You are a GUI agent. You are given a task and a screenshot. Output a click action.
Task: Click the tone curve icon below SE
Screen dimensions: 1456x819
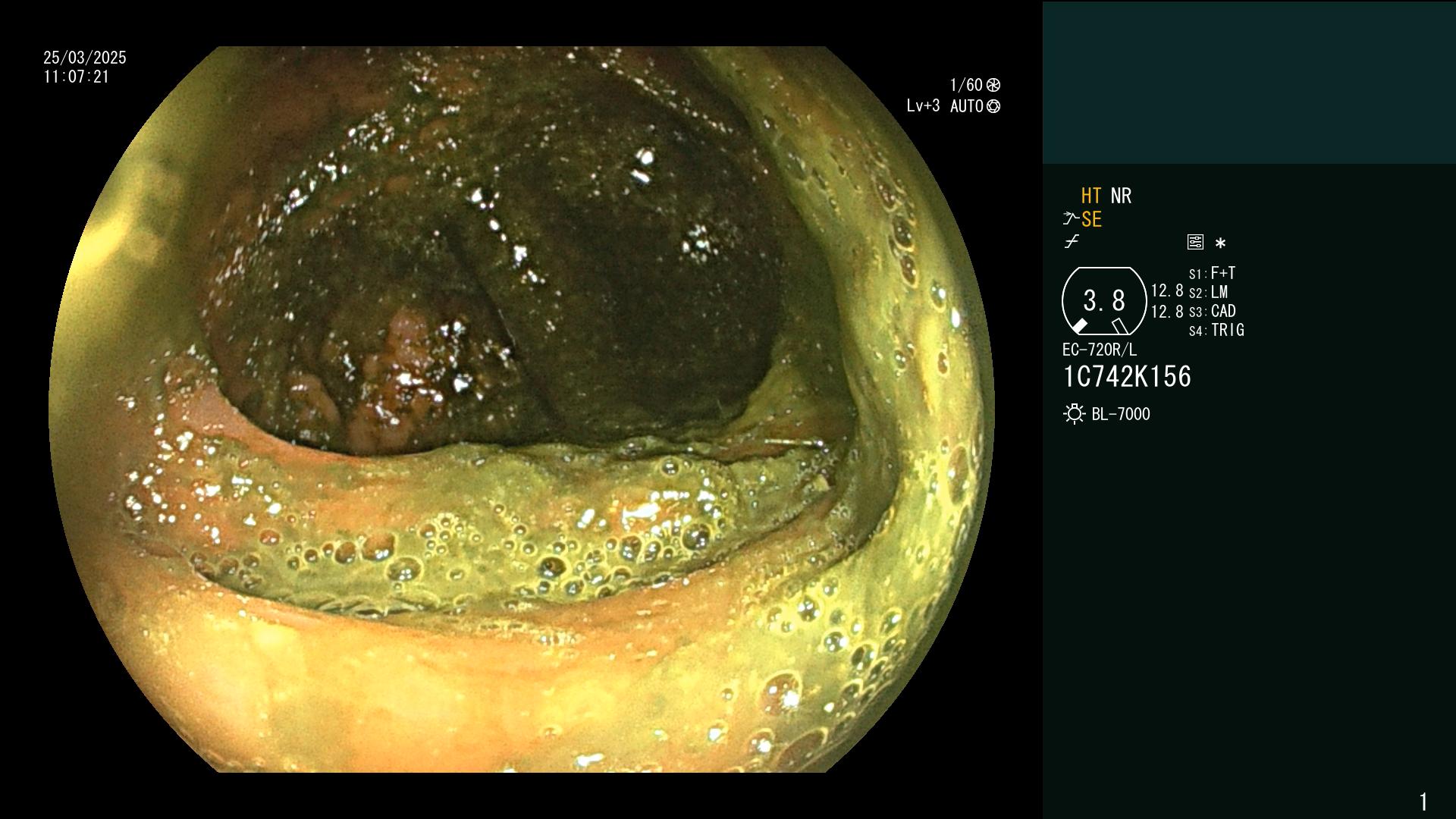click(x=1071, y=242)
